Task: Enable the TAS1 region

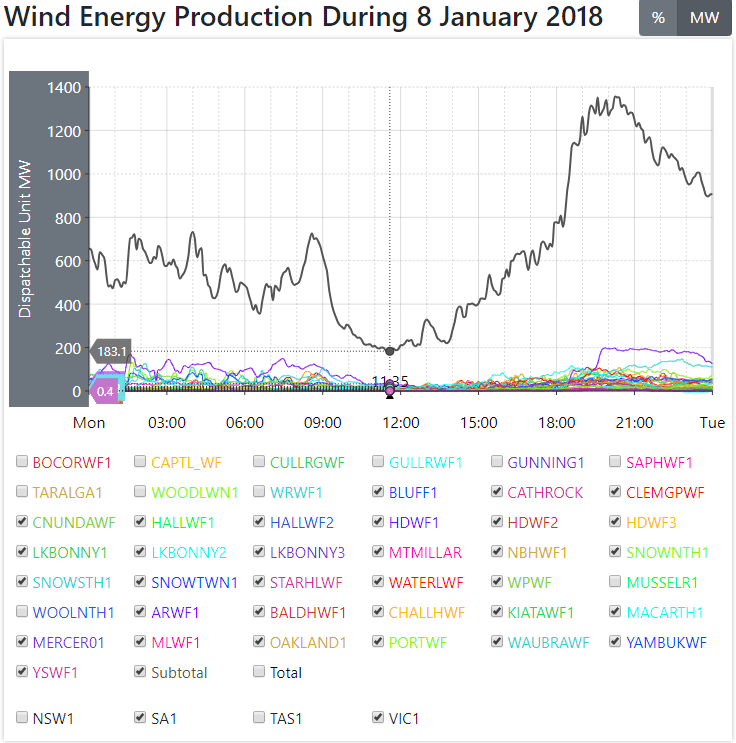Action: [260, 717]
